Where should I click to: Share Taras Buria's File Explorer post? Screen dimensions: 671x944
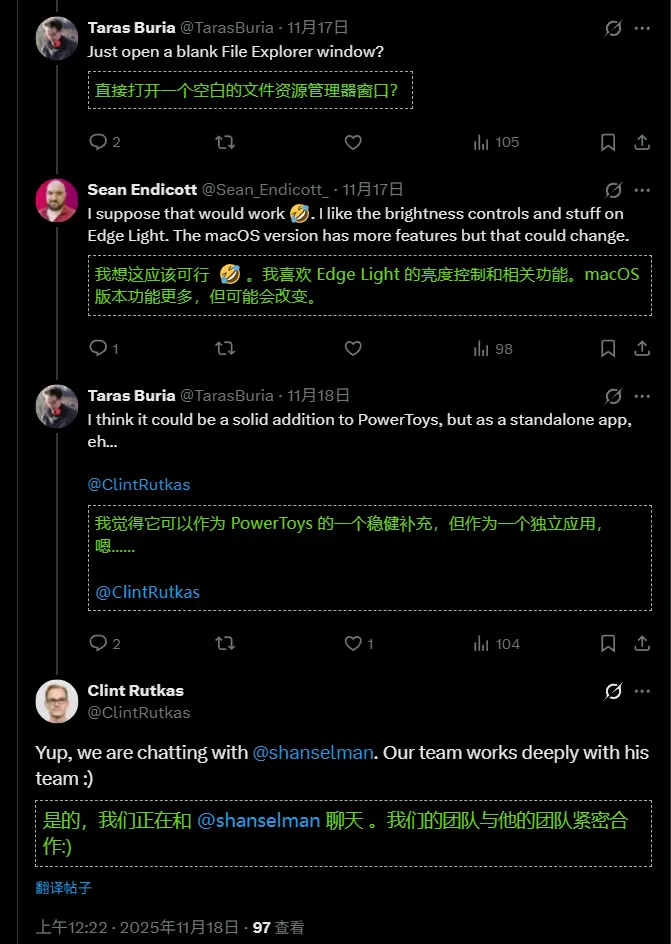[642, 142]
